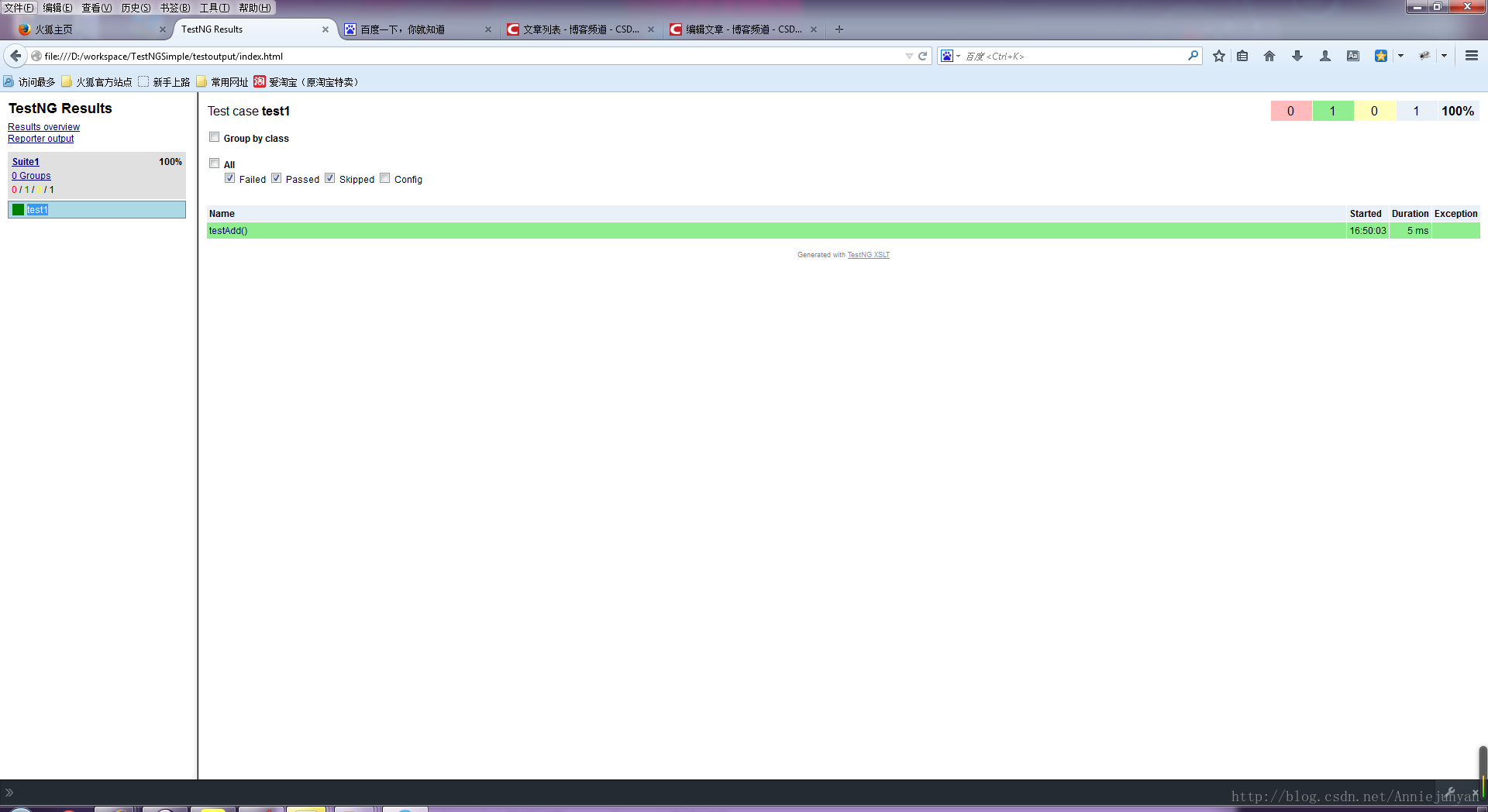Screen dimensions: 1488x812
Task: Open the 编辑(E) menu
Action: (x=58, y=8)
